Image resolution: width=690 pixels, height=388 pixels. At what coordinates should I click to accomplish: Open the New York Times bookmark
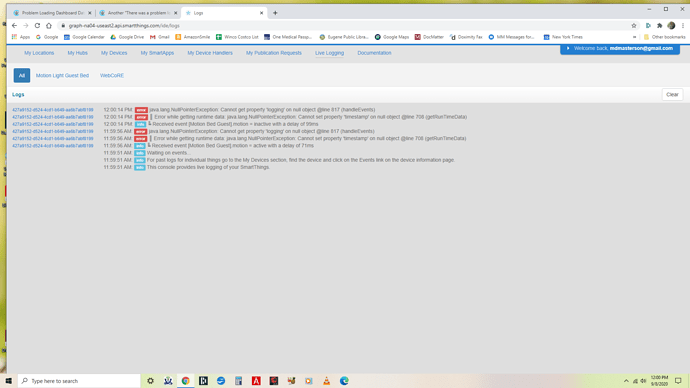point(563,37)
